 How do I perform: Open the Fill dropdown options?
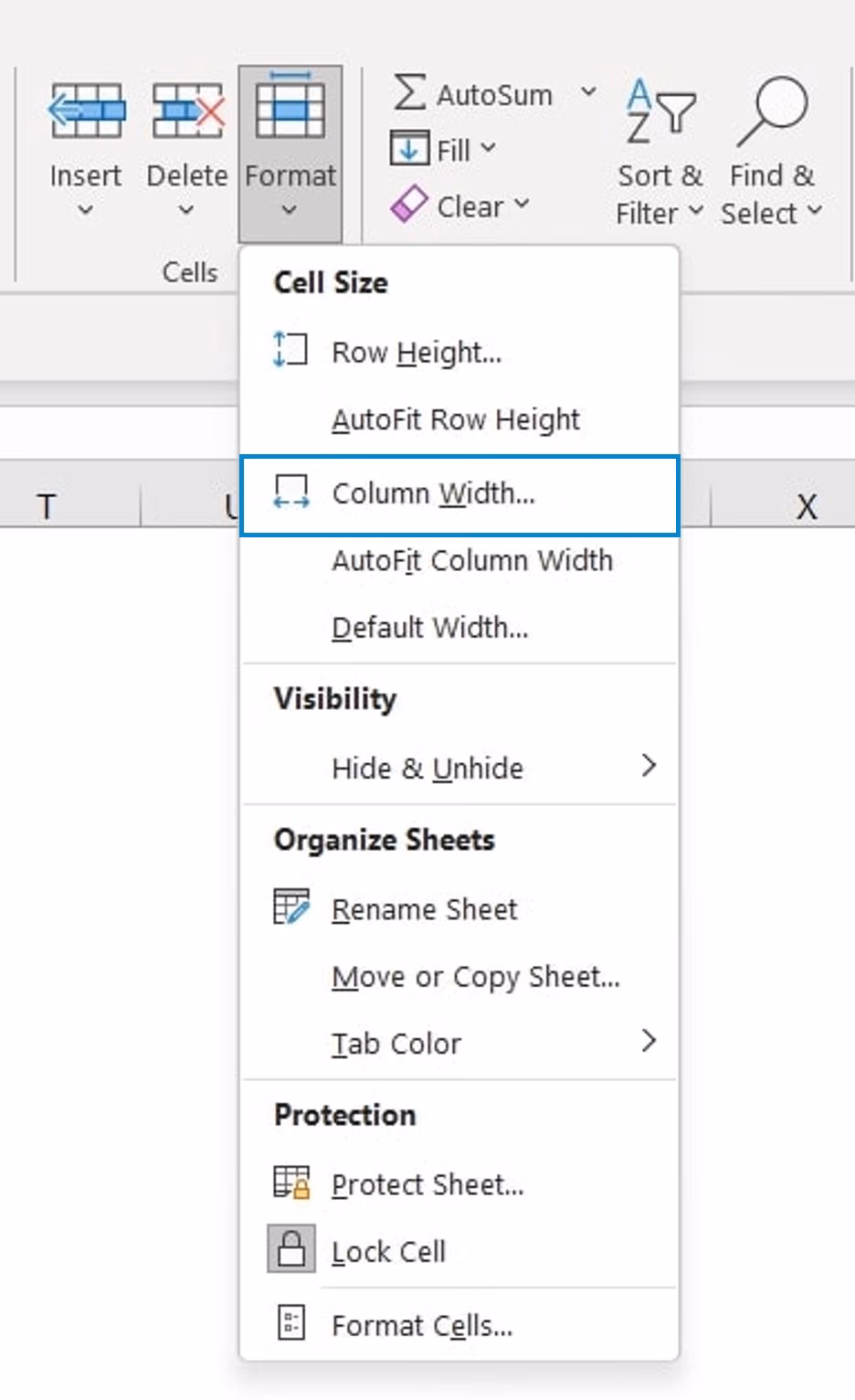pos(486,148)
